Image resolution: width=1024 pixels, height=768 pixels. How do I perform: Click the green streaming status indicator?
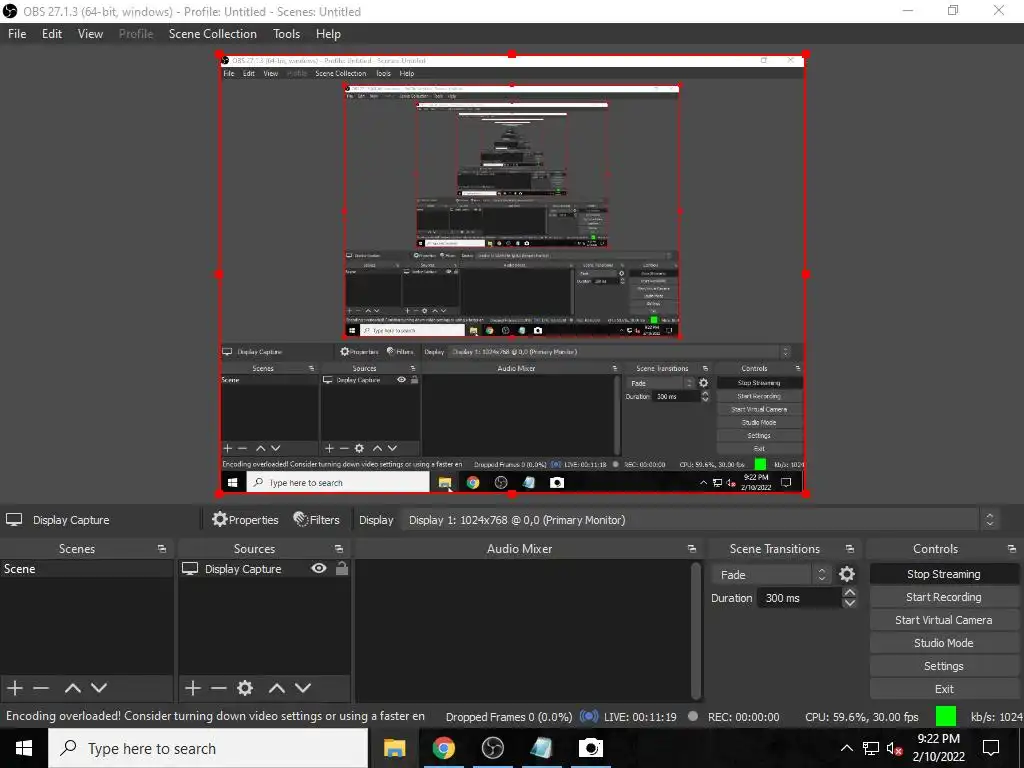coord(946,716)
